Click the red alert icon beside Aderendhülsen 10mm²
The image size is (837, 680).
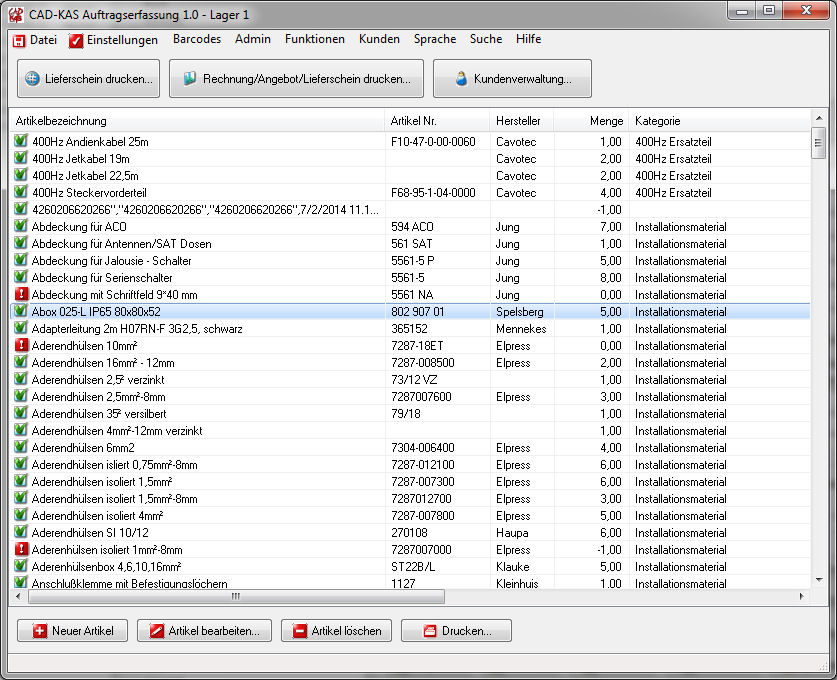pyautogui.click(x=22, y=345)
